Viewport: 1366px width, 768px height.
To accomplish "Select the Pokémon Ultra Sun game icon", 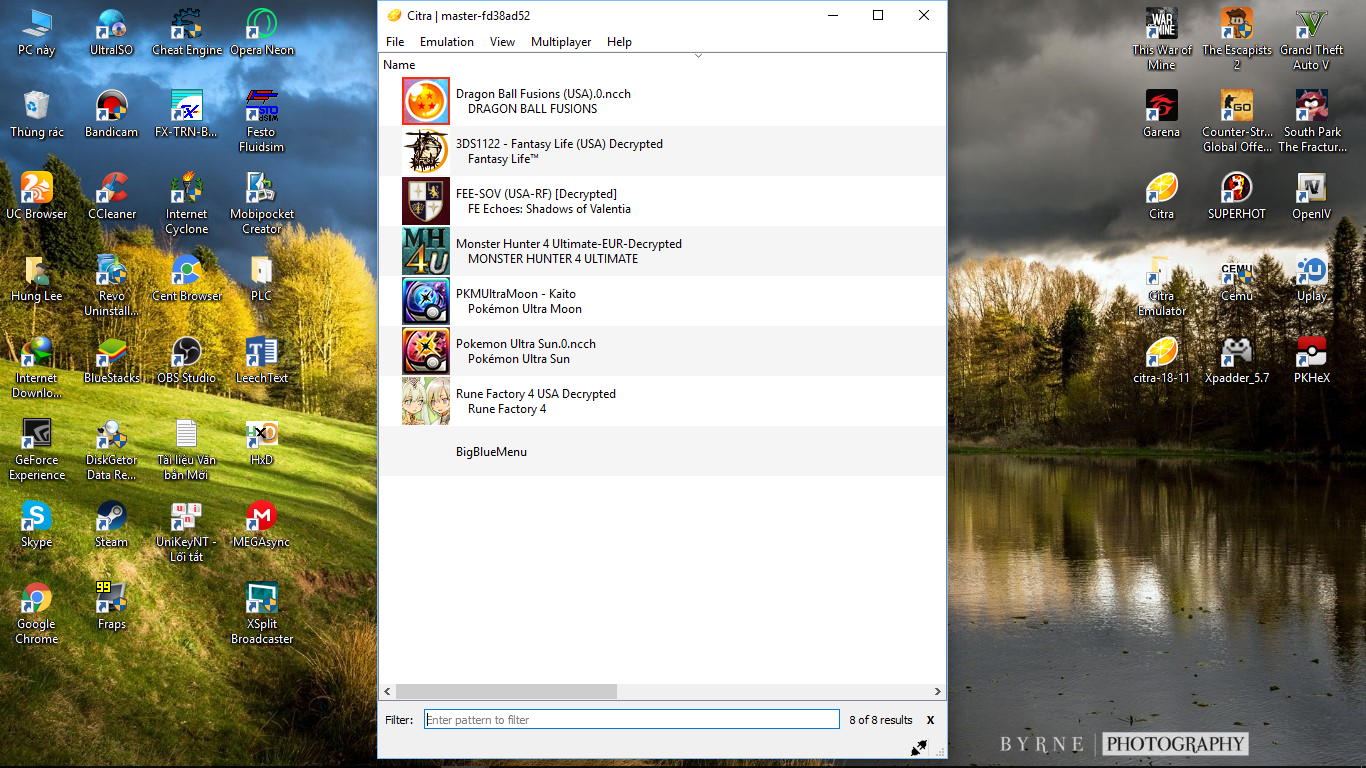I will [426, 351].
